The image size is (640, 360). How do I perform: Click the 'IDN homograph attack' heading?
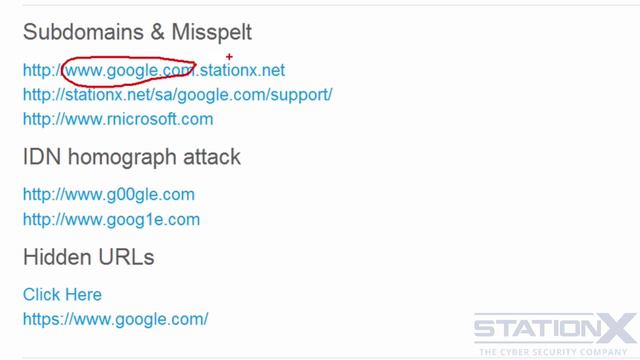pos(132,157)
